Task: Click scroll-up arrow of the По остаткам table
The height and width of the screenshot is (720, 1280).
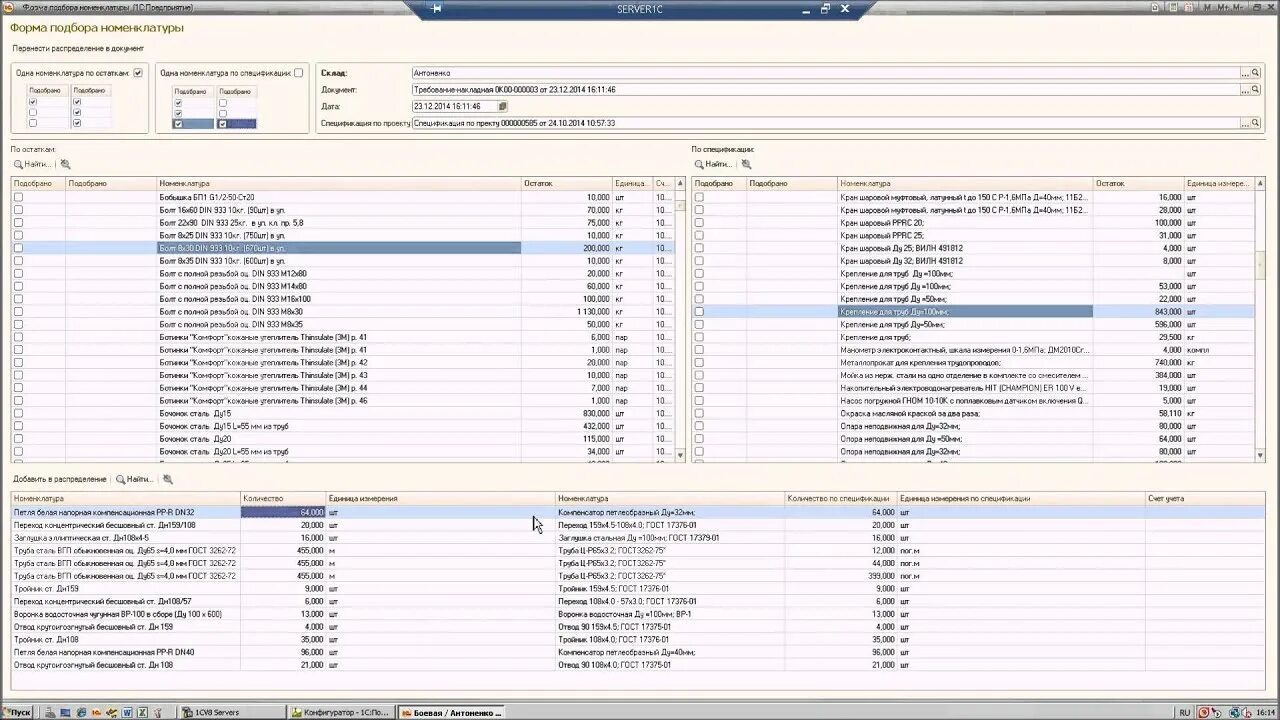Action: [681, 184]
